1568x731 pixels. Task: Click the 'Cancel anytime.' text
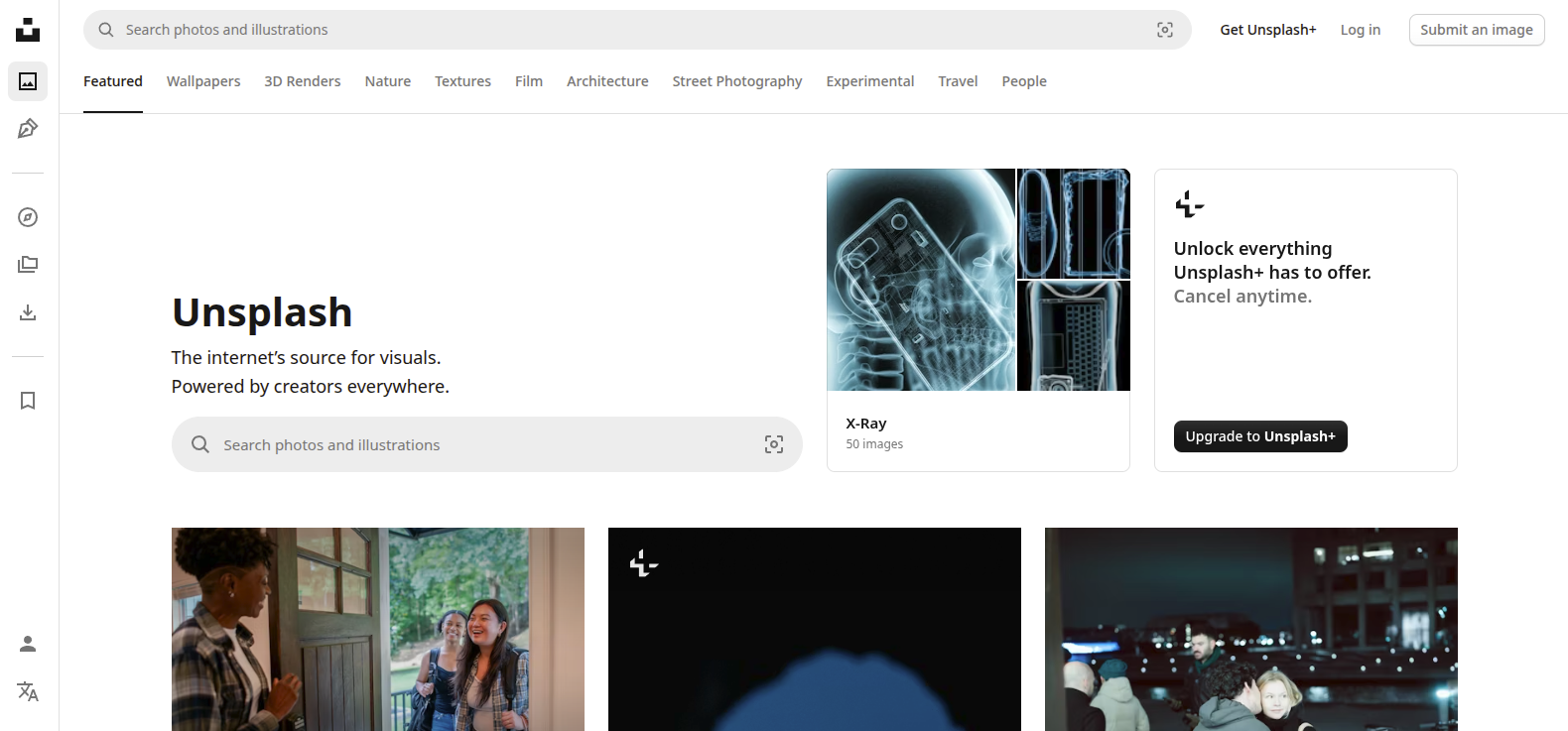(x=1242, y=297)
